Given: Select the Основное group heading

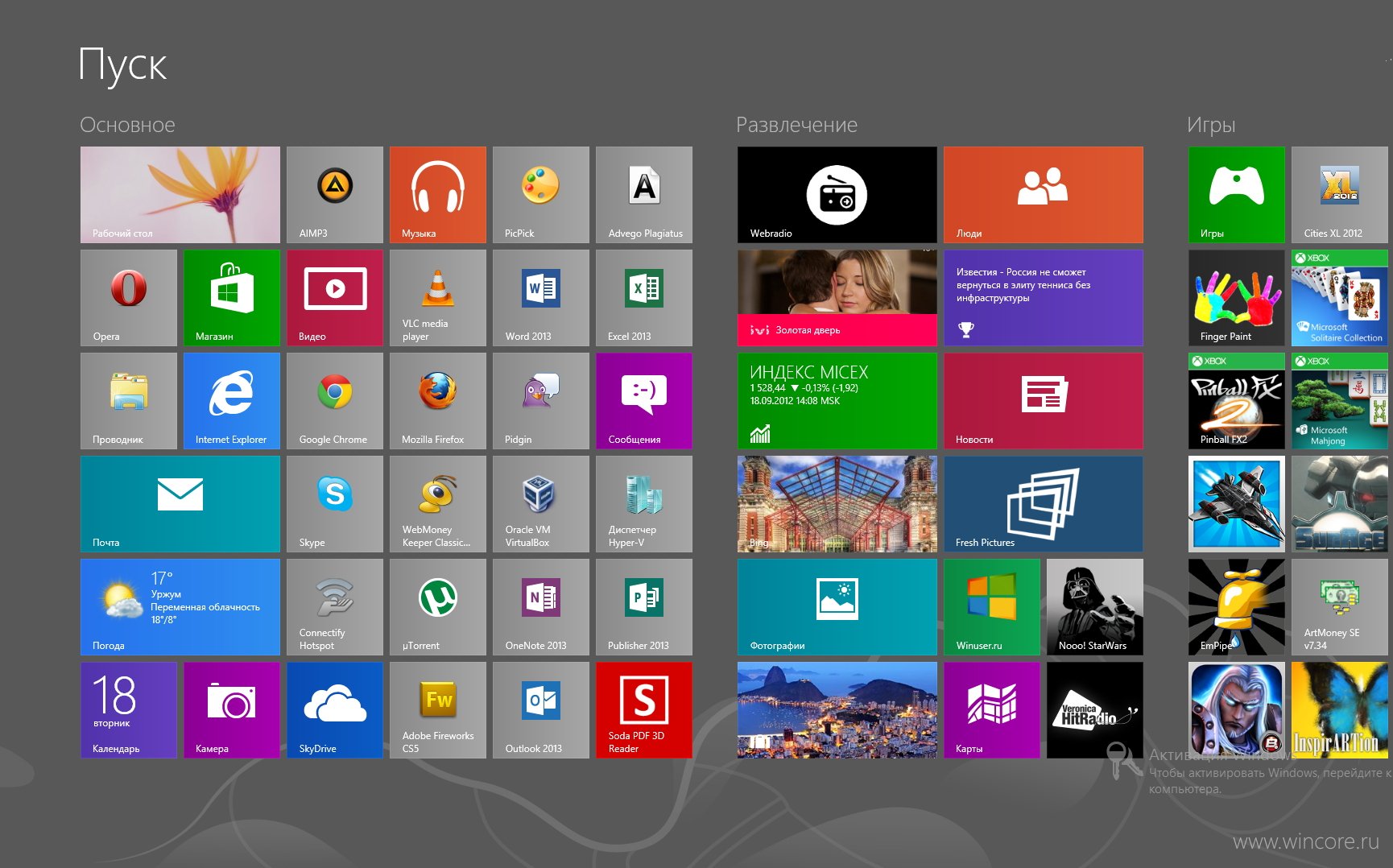Looking at the screenshot, I should click(x=127, y=125).
